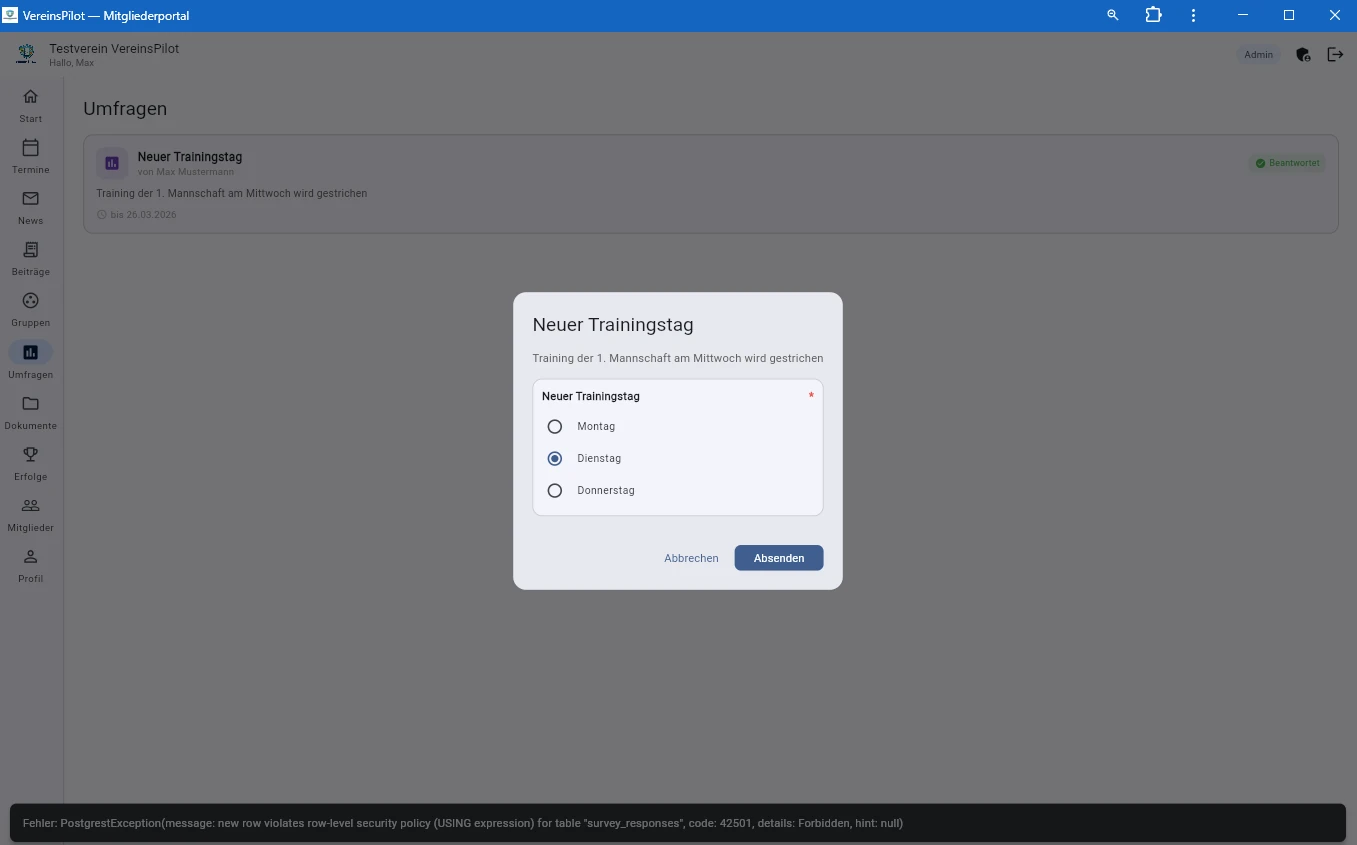Select the Montag radio option
Screen dimensions: 1357x845
555,427
